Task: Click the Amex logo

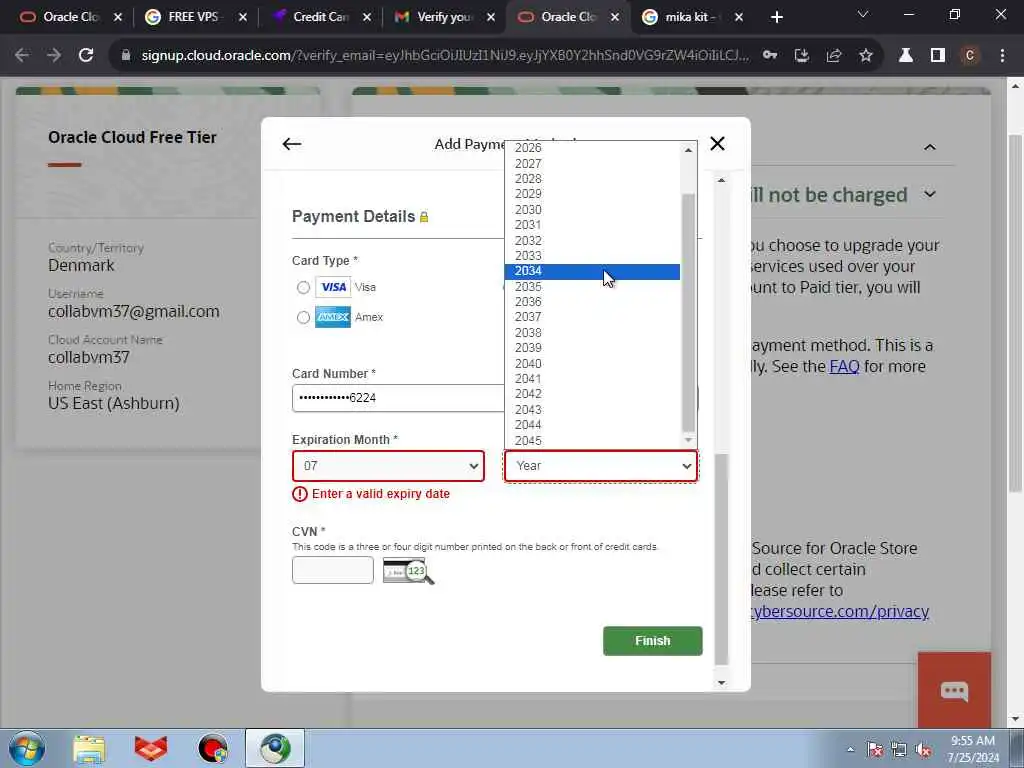Action: [x=333, y=317]
